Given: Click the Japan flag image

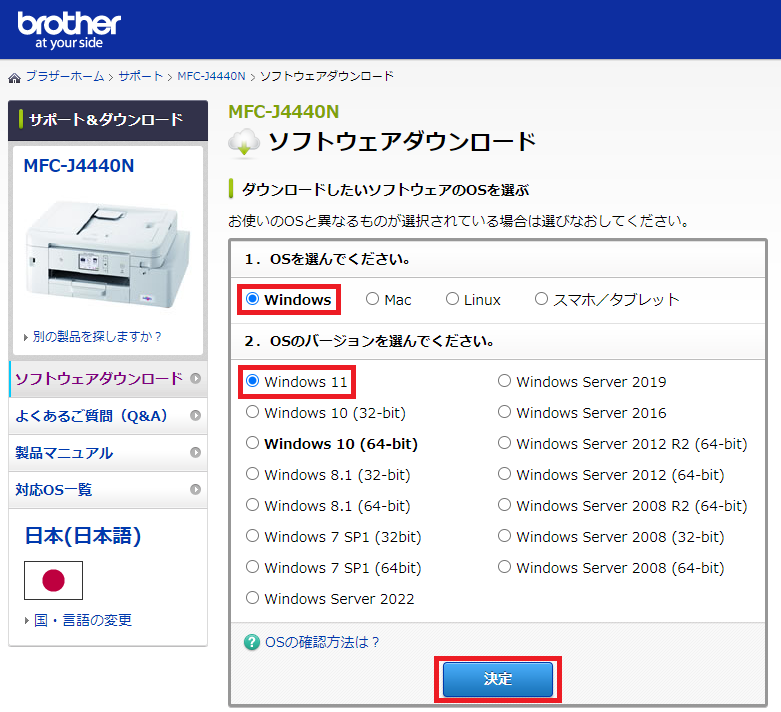Looking at the screenshot, I should 53,580.
